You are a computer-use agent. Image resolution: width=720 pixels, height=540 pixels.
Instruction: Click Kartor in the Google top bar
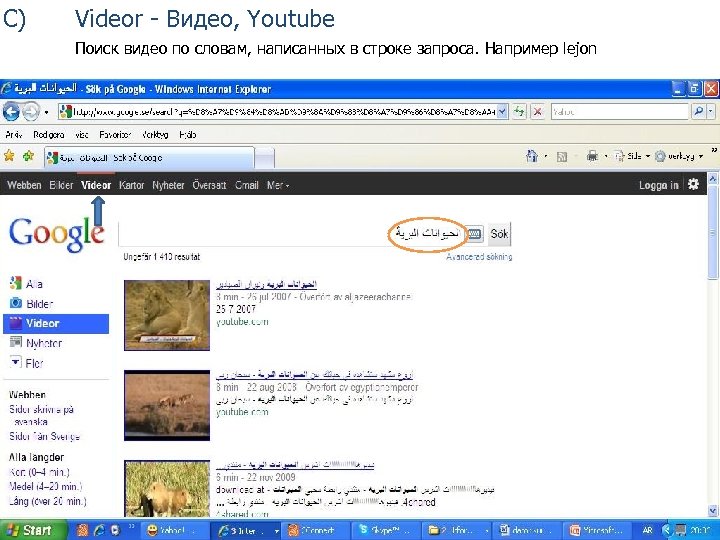[131, 185]
